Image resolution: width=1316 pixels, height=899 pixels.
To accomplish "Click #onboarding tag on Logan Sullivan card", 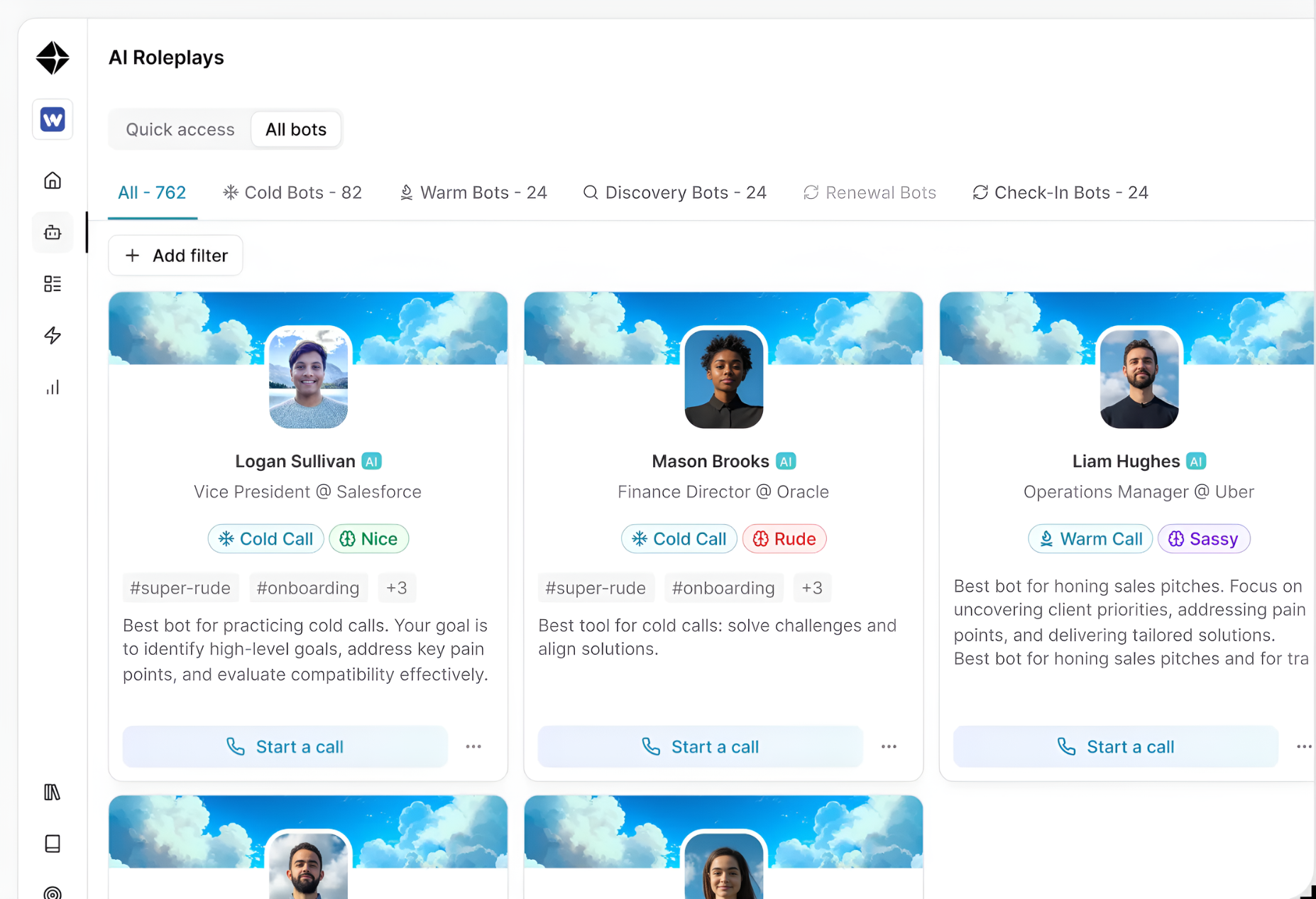I will [308, 588].
